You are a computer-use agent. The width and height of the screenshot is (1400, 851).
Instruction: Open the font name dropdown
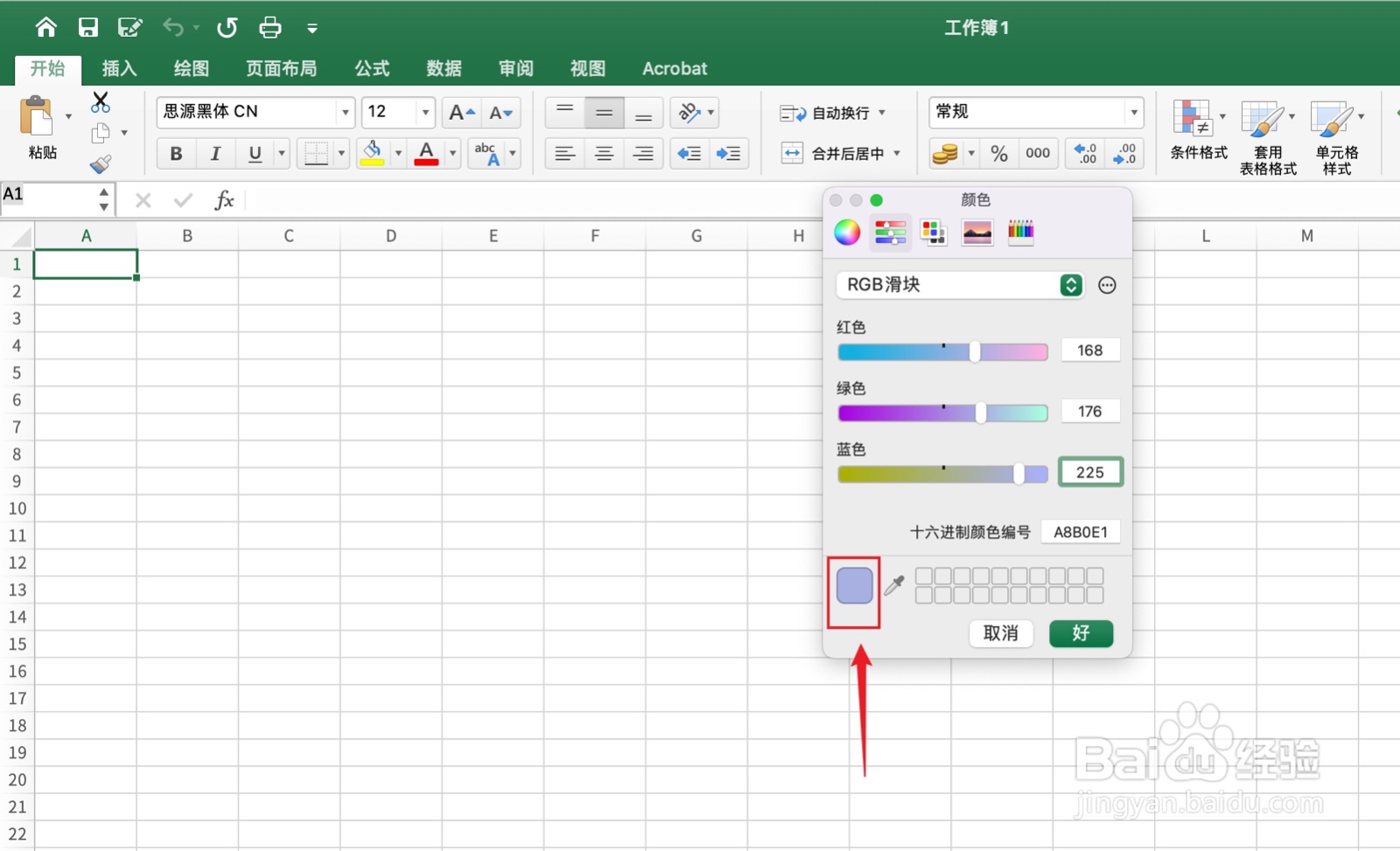click(345, 112)
